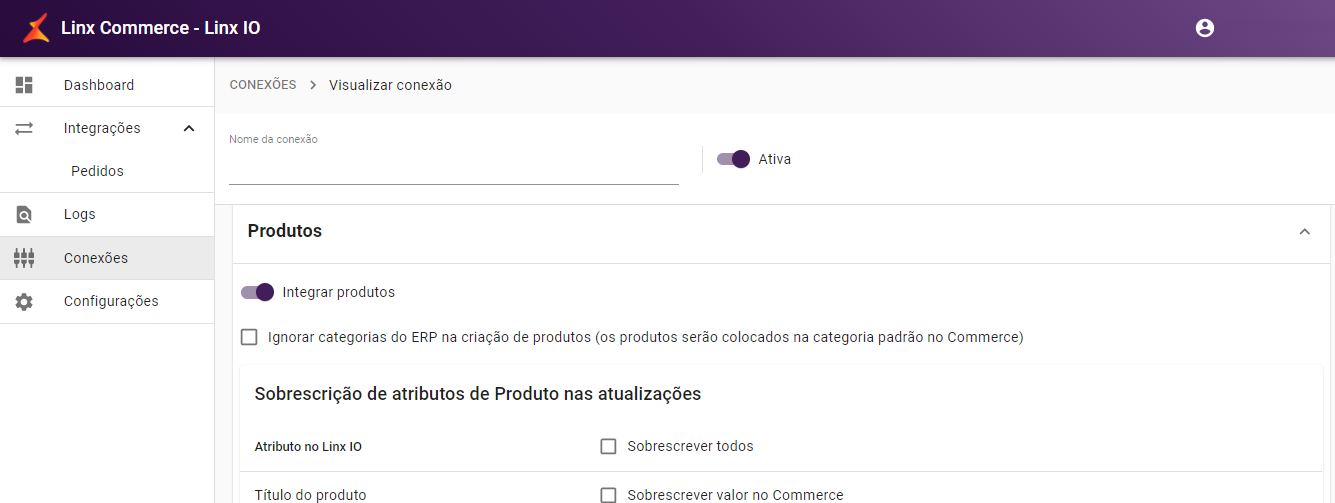Screen dimensions: 1335x503
Task: Select the Integrações menu label
Action: click(x=102, y=128)
